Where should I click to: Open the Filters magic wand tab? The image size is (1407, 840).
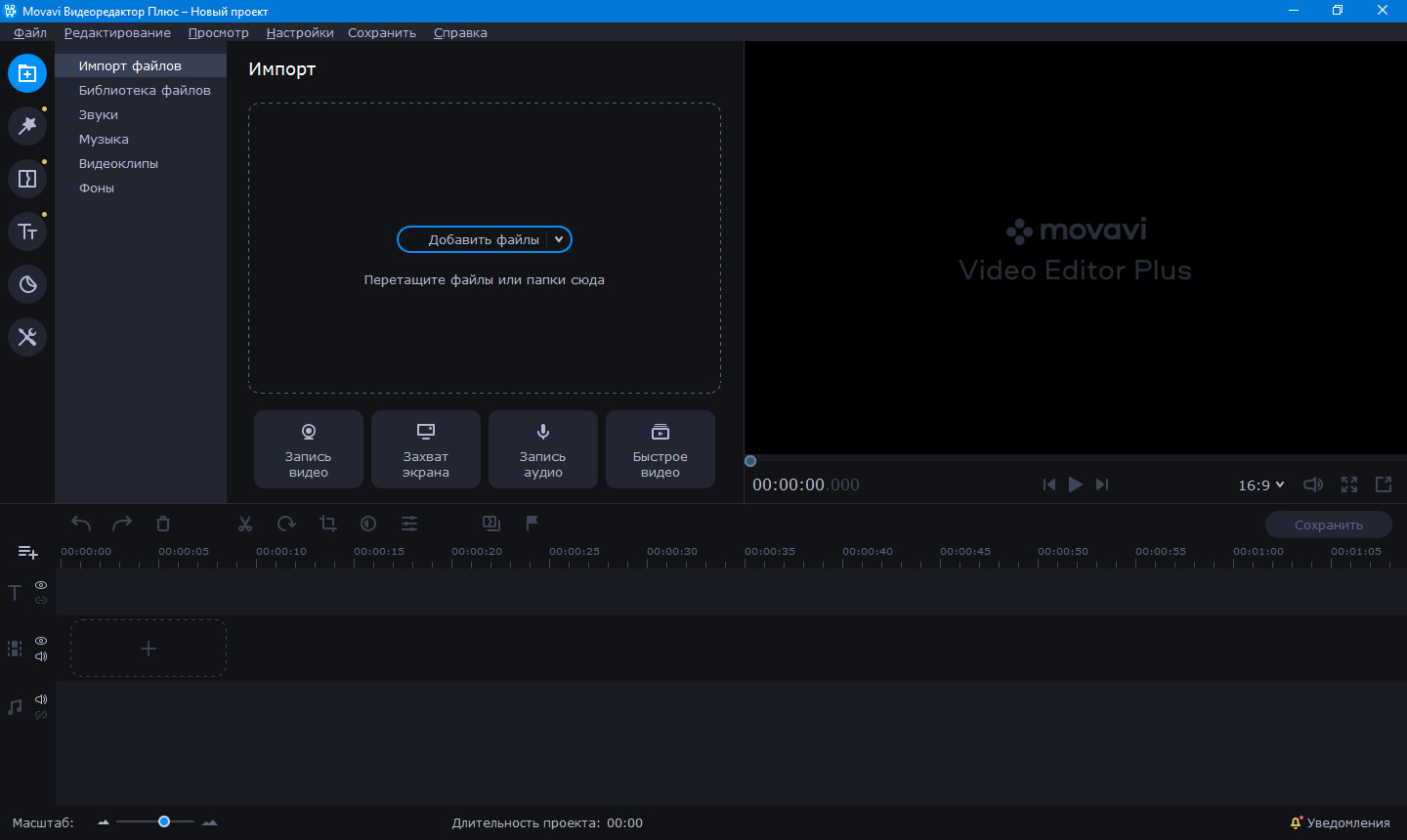click(27, 126)
